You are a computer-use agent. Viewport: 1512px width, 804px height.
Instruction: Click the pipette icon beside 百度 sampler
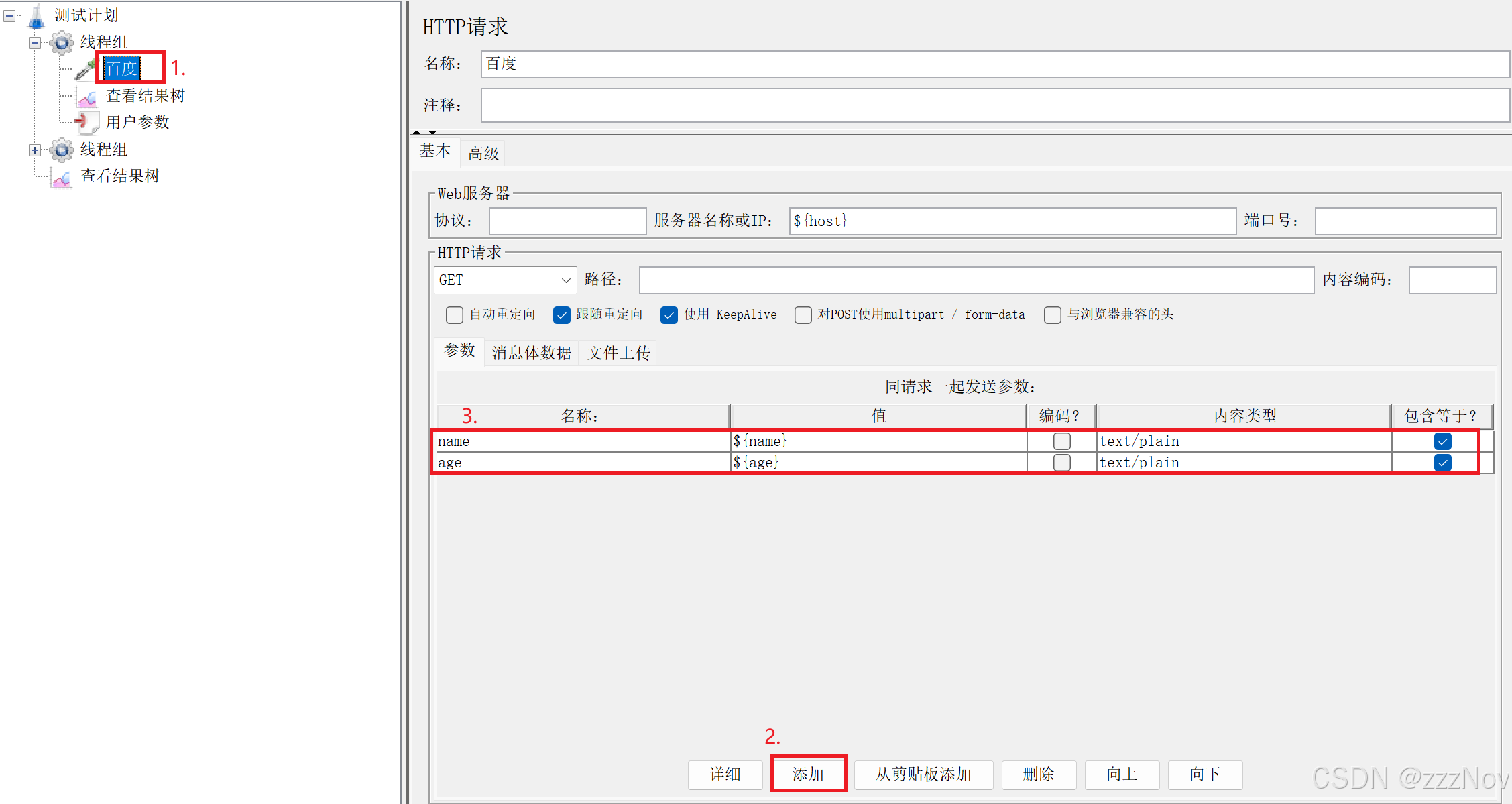(x=86, y=69)
